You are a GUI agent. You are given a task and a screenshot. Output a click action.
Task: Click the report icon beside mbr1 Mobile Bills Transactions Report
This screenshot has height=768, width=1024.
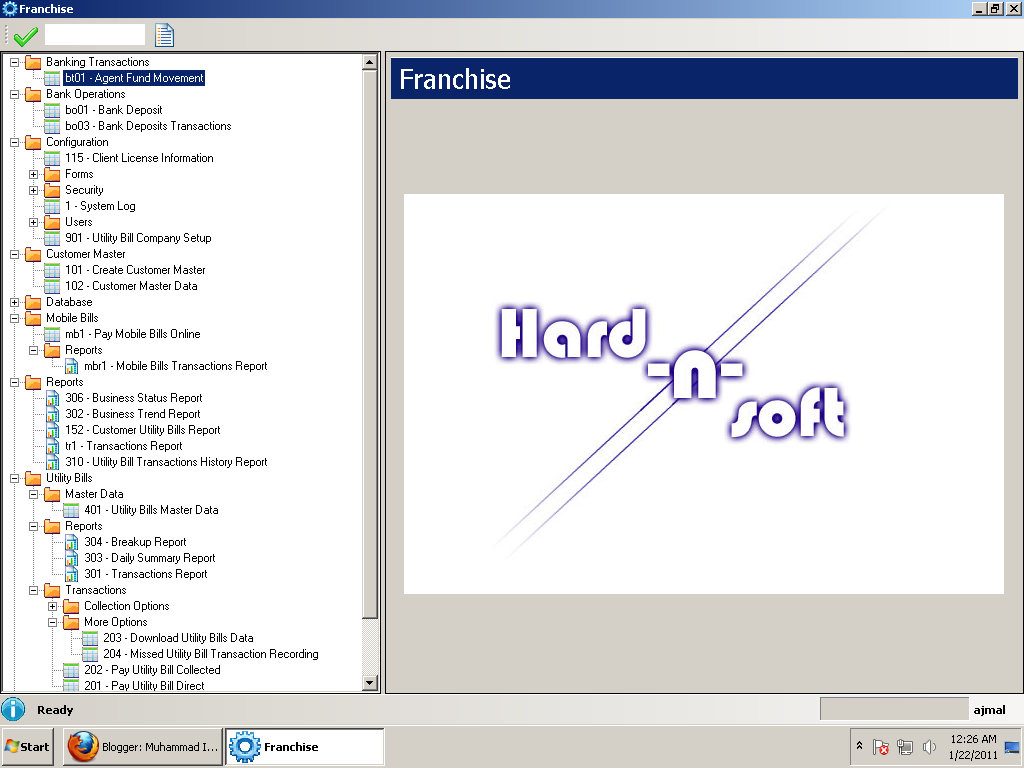coord(71,366)
